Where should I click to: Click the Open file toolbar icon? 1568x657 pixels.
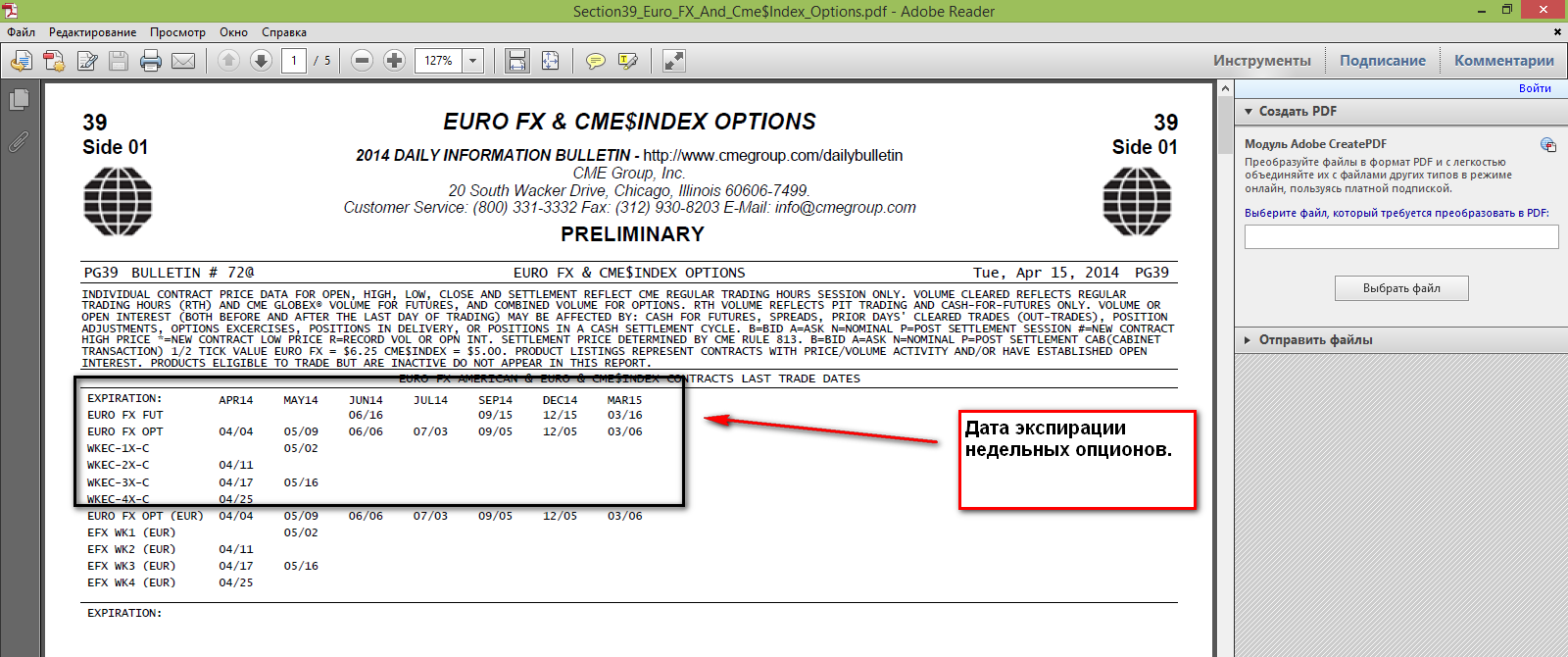coord(21,61)
